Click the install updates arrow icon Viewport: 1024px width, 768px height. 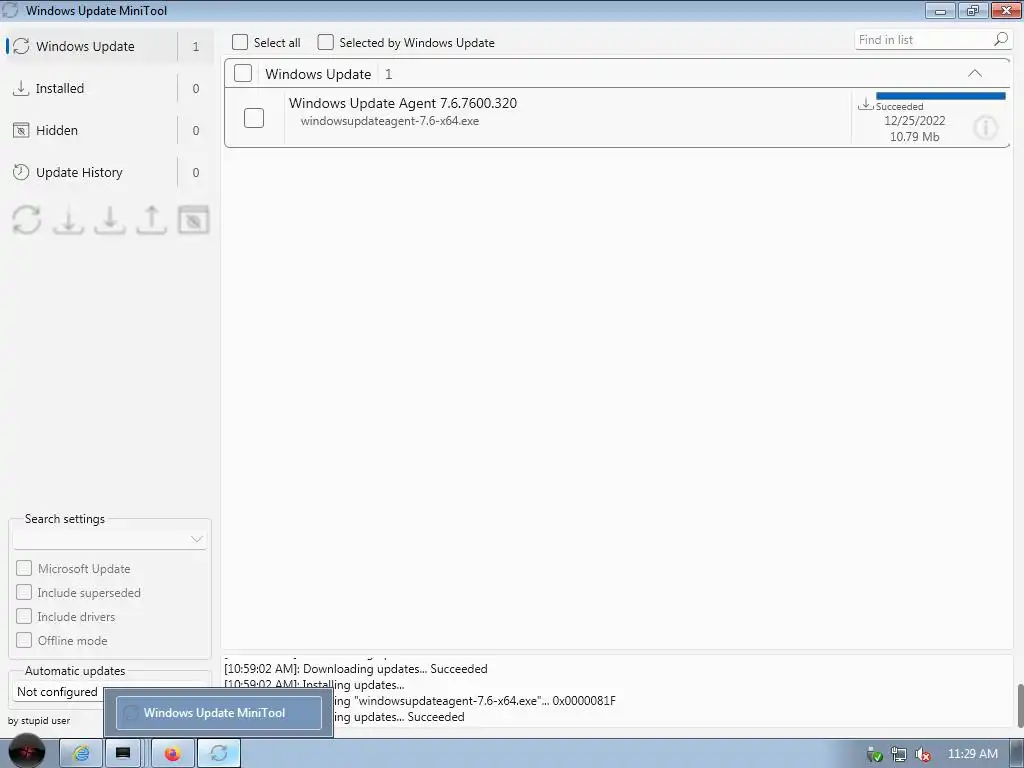click(x=110, y=219)
